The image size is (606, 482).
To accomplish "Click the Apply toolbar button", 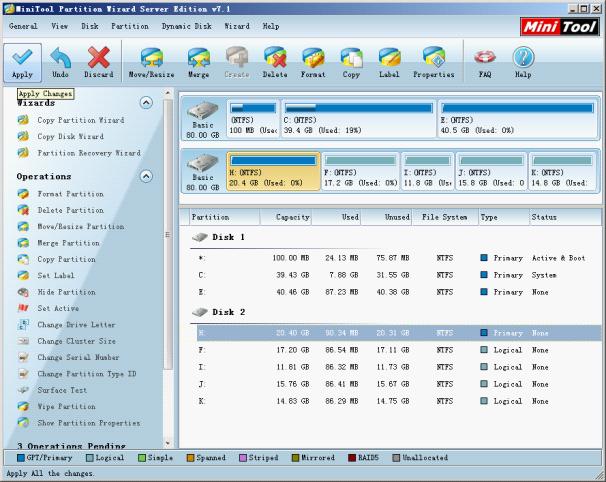I will (x=22, y=63).
